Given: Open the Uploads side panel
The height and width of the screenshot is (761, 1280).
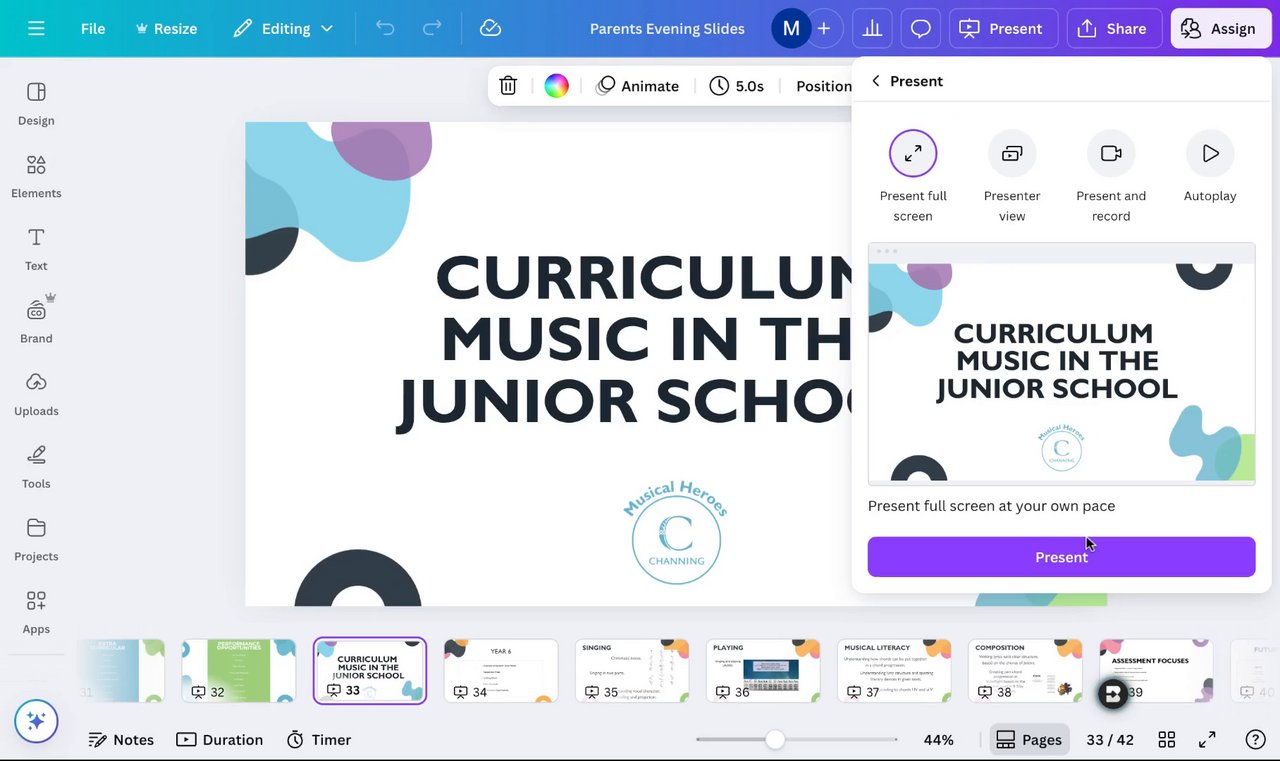Looking at the screenshot, I should tap(36, 395).
